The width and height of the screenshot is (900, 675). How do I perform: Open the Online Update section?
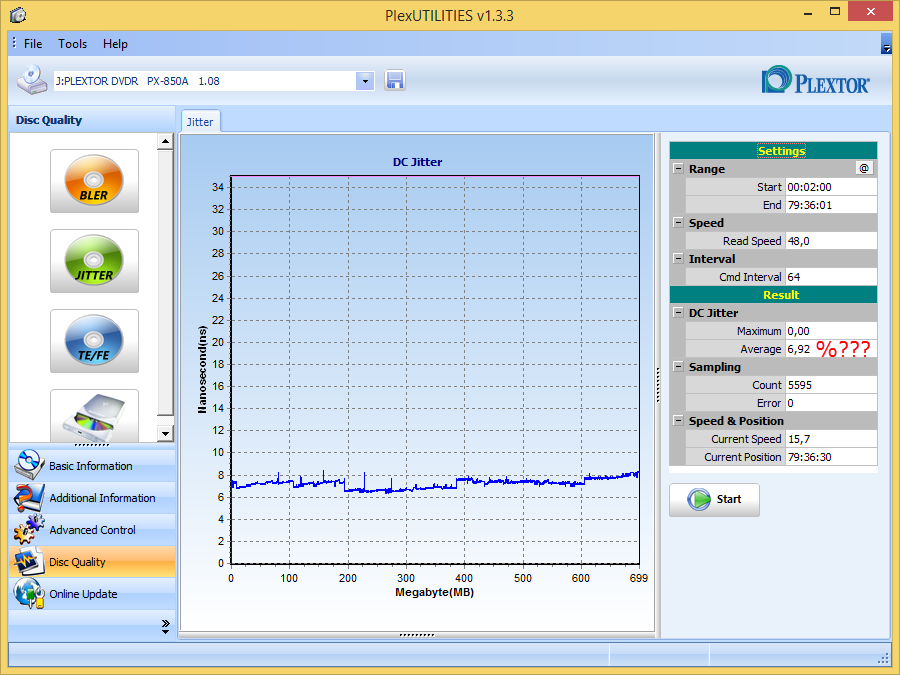pyautogui.click(x=92, y=594)
